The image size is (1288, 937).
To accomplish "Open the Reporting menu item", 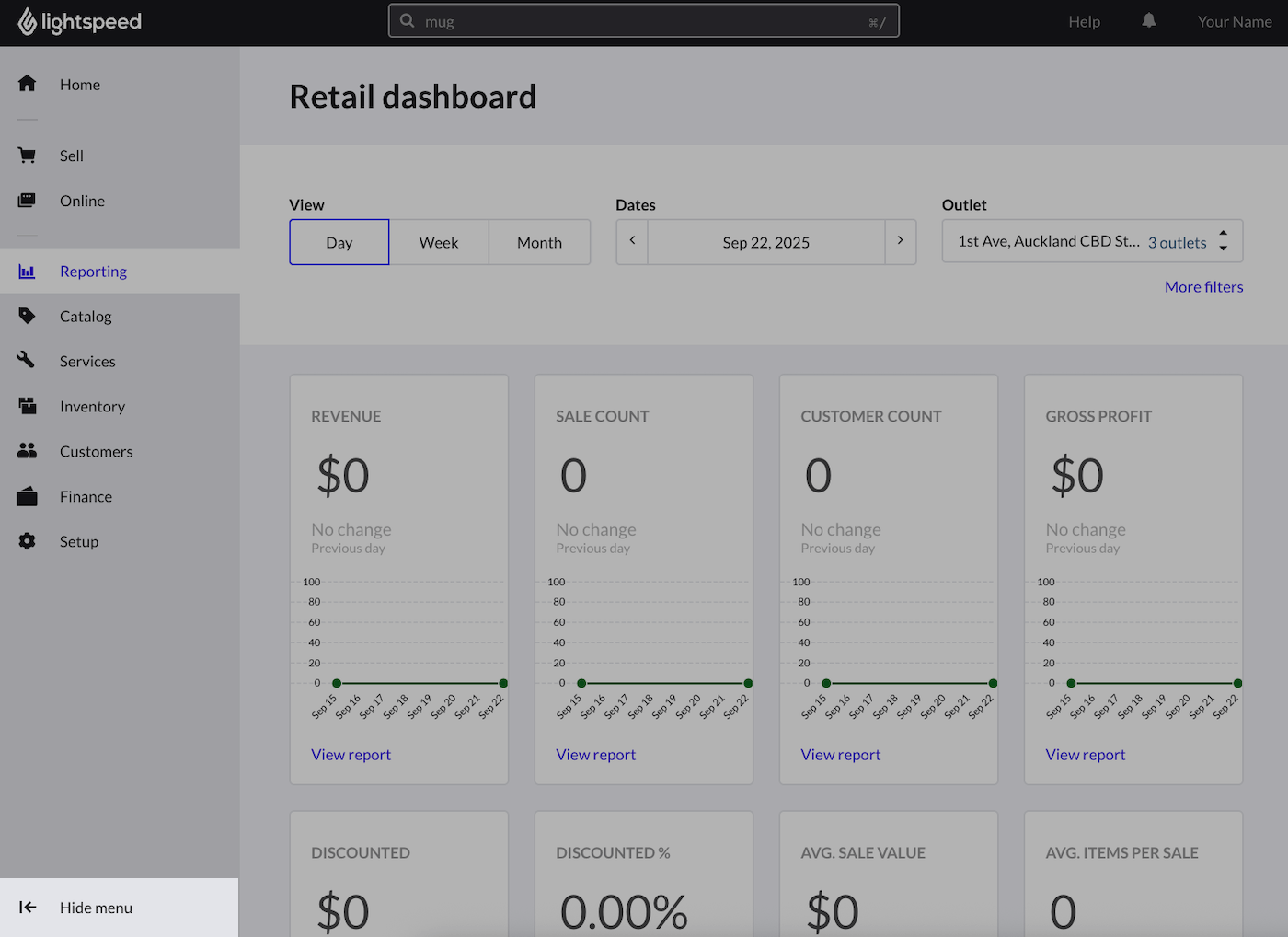I will pos(93,271).
